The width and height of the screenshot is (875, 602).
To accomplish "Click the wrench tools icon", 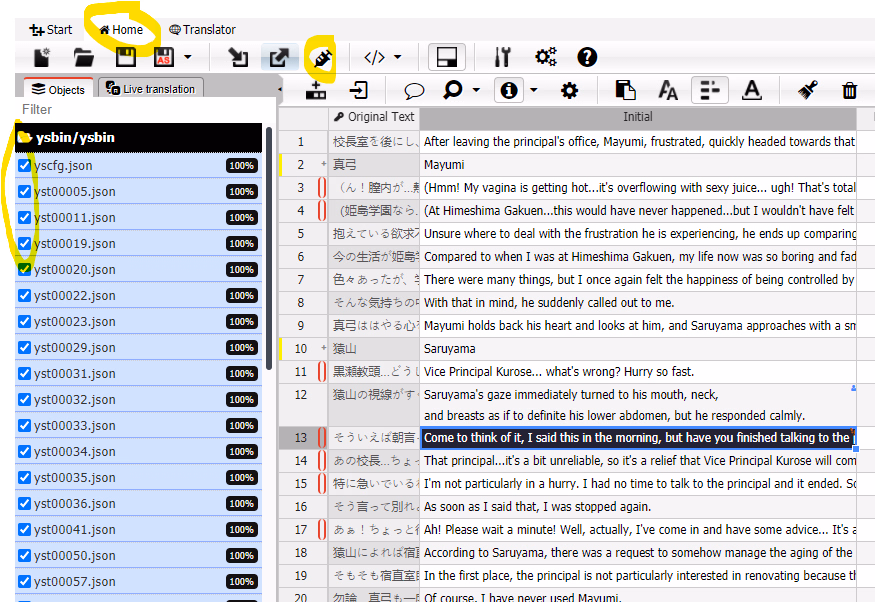I will click(503, 57).
